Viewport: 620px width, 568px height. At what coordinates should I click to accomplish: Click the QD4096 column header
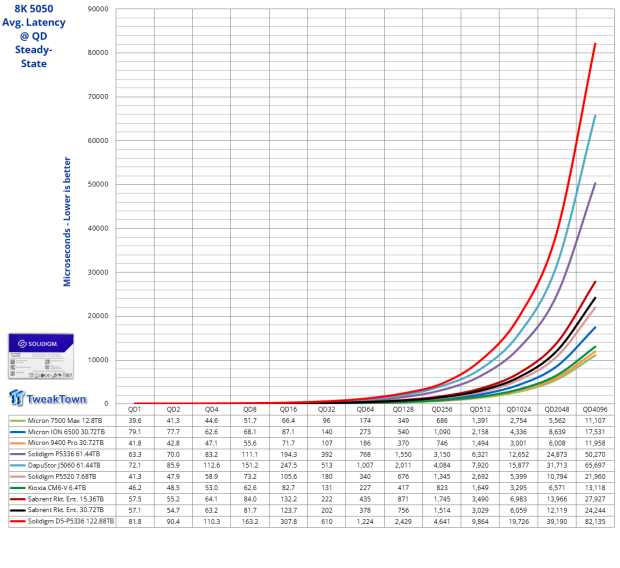click(x=595, y=409)
